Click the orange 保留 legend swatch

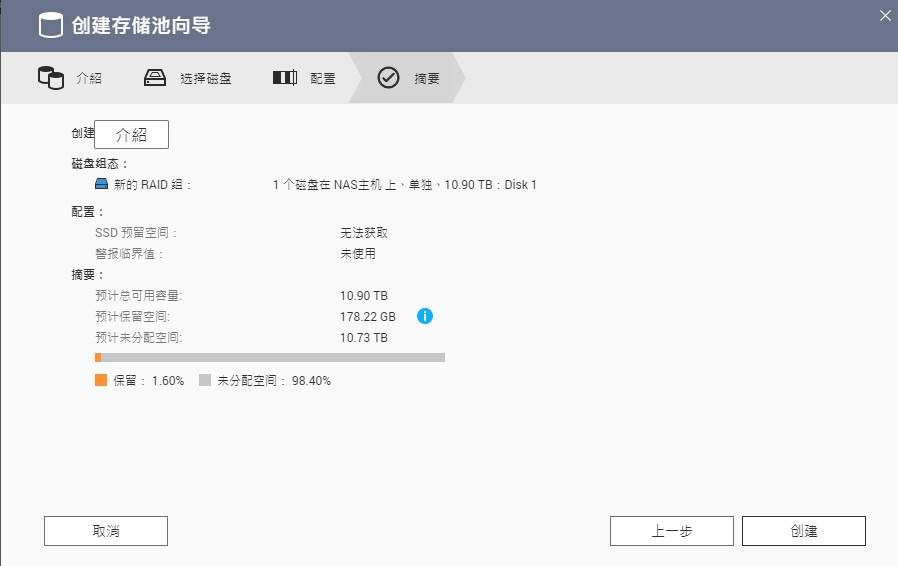(x=101, y=380)
